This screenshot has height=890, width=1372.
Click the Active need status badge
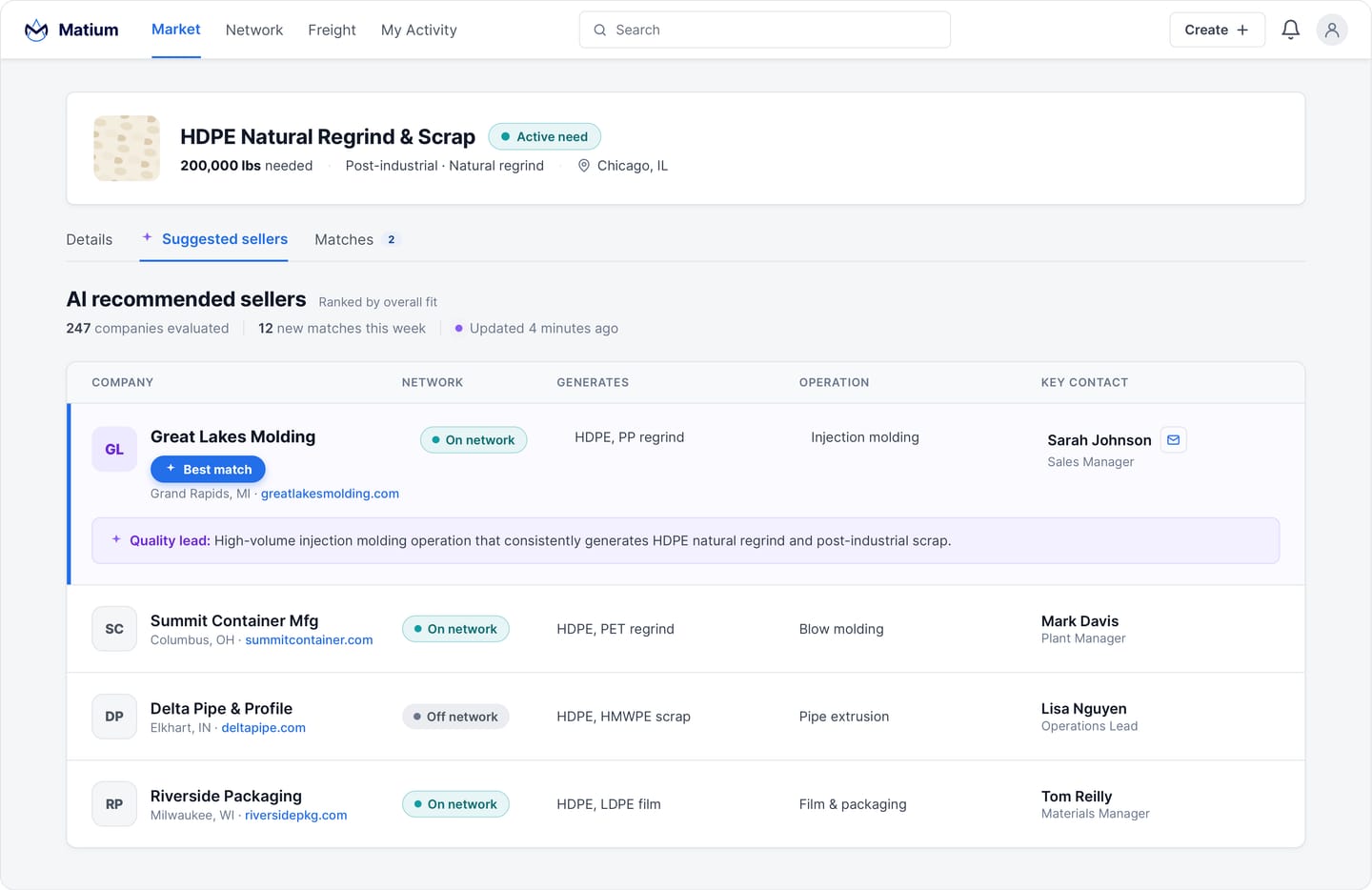[545, 137]
